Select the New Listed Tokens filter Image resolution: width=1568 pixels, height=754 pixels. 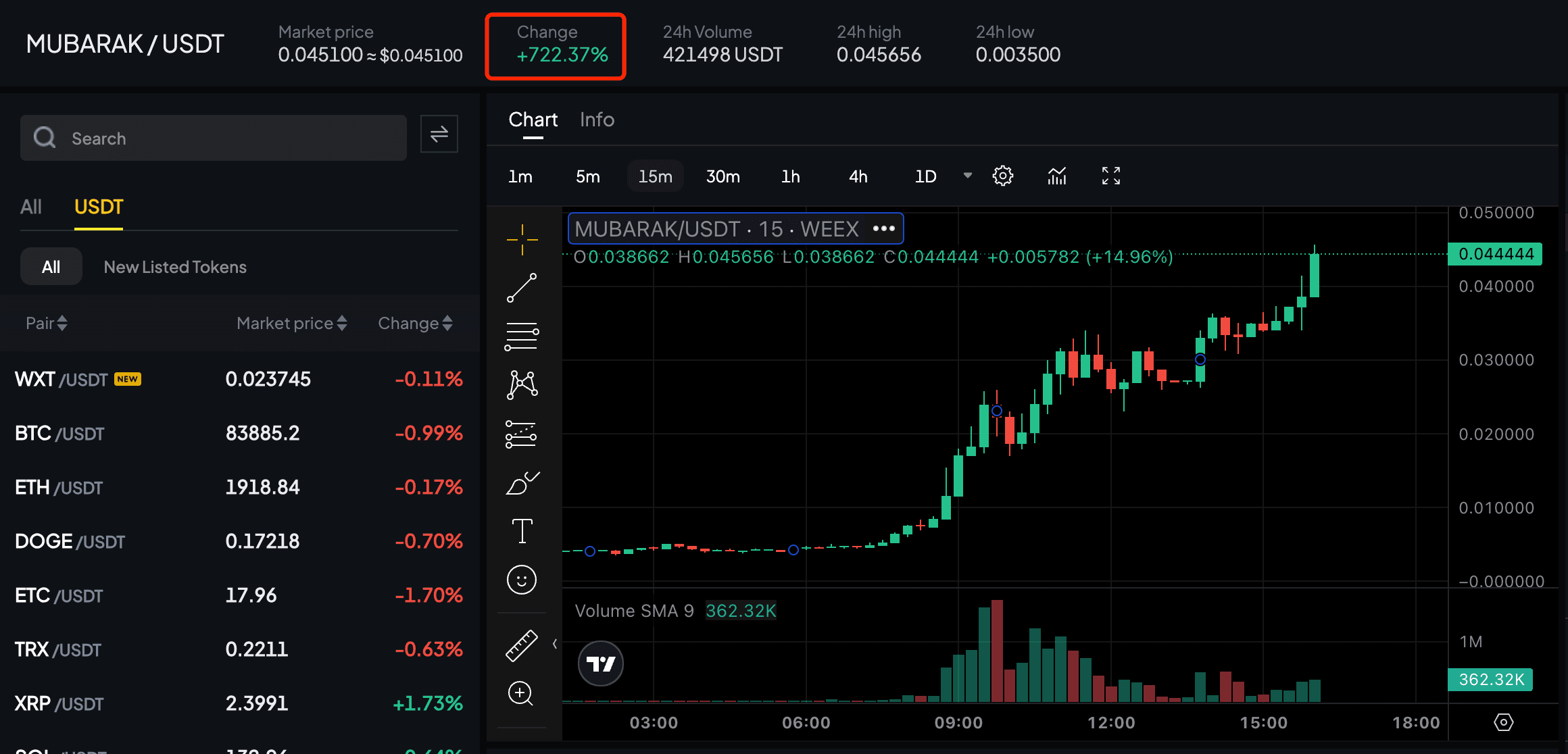[174, 266]
